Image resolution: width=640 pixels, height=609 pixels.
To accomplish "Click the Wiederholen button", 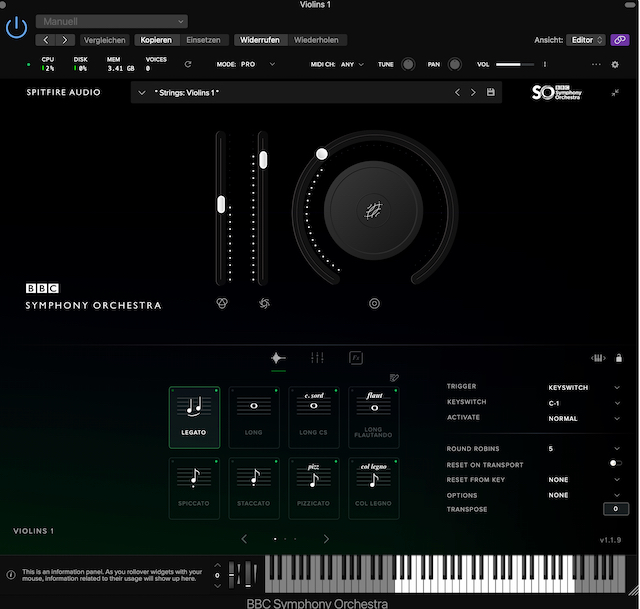I will pyautogui.click(x=316, y=40).
